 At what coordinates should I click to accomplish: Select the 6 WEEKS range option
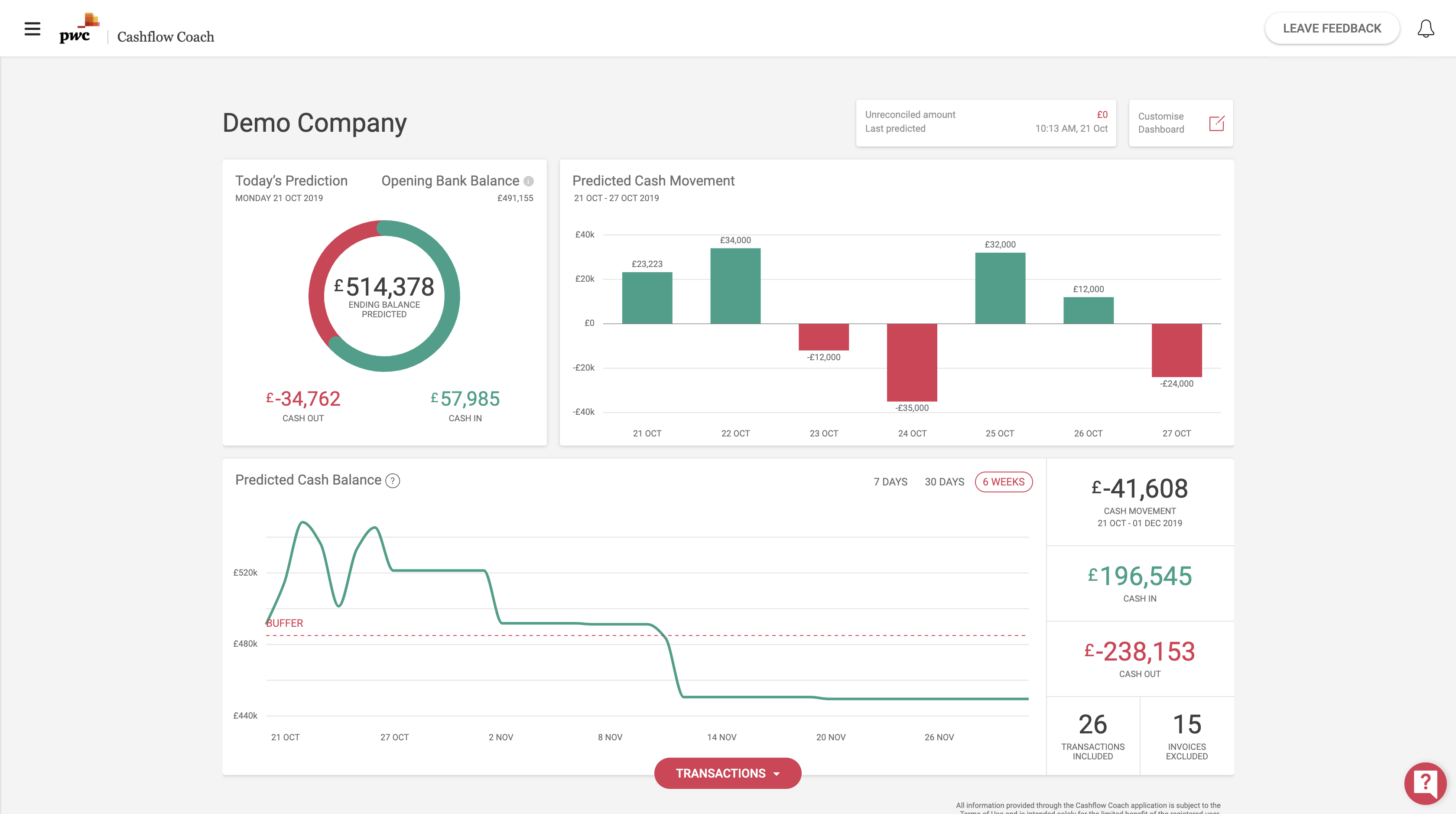(1003, 482)
